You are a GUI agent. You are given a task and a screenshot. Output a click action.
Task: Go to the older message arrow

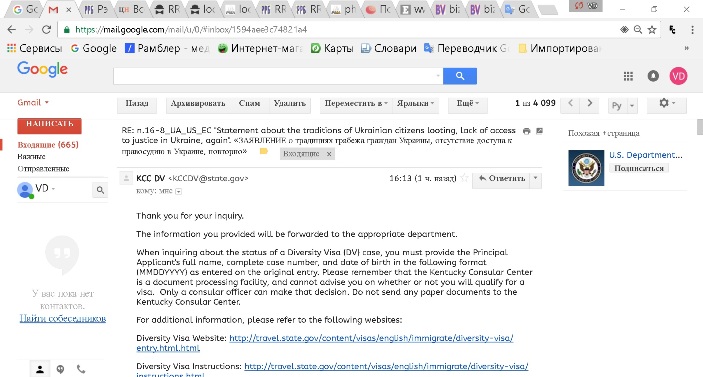pyautogui.click(x=590, y=103)
